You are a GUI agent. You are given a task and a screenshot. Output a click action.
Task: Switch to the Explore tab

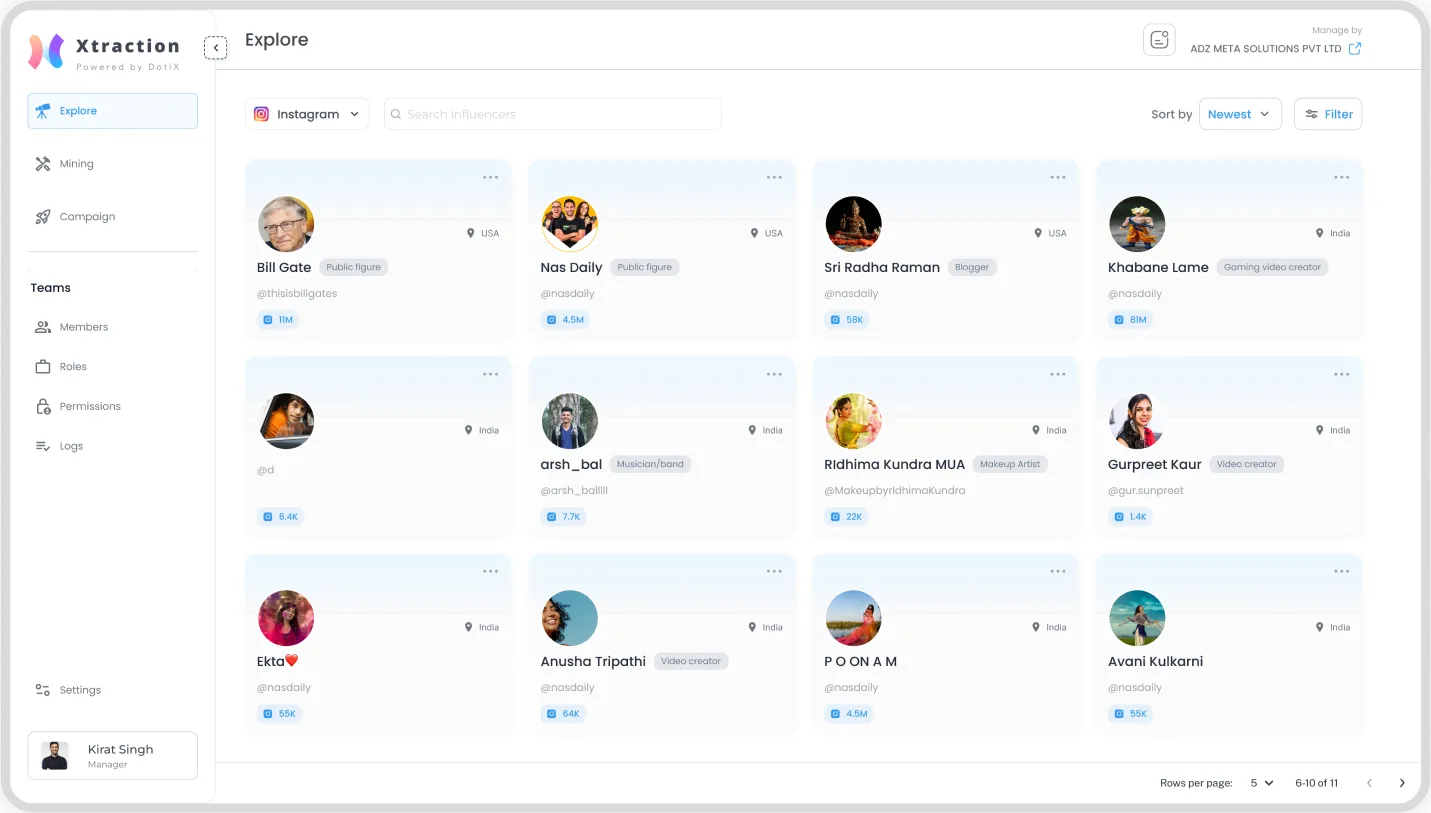click(79, 112)
